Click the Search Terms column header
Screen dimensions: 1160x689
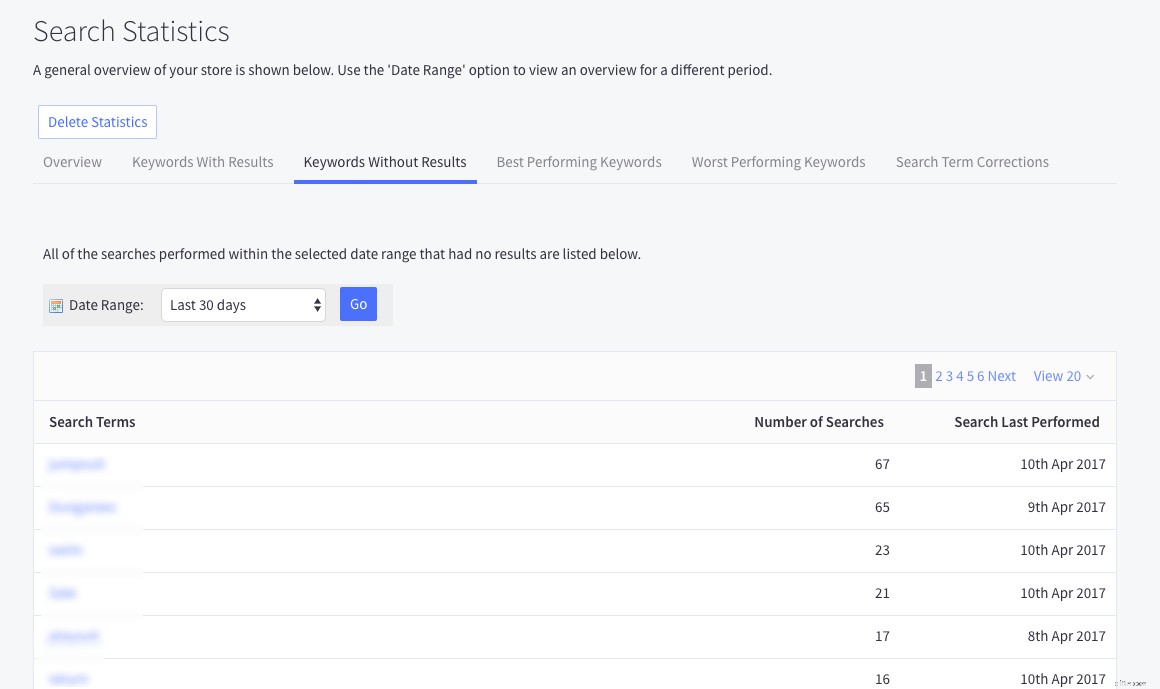click(x=92, y=422)
